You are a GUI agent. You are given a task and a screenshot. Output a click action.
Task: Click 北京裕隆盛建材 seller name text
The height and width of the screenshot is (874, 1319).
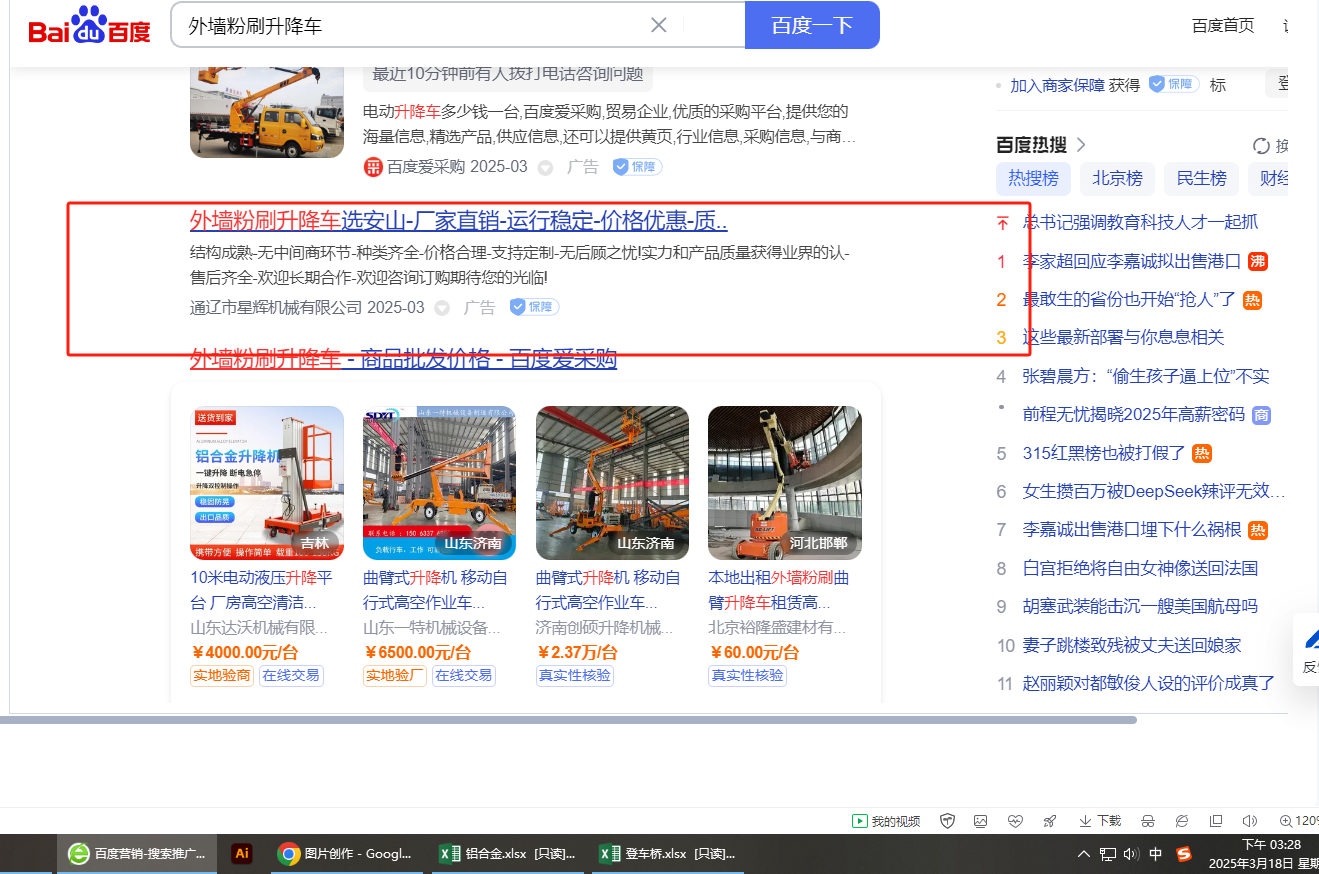(777, 628)
